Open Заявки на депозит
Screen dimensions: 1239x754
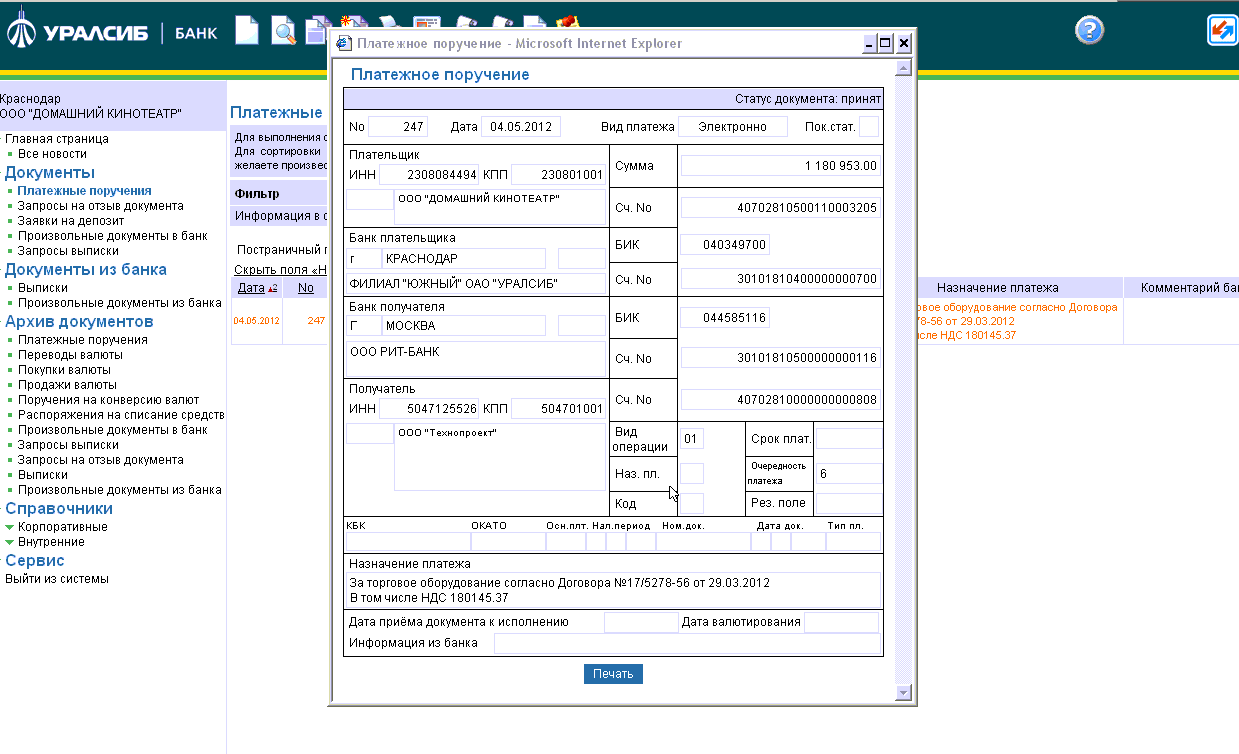[71, 221]
